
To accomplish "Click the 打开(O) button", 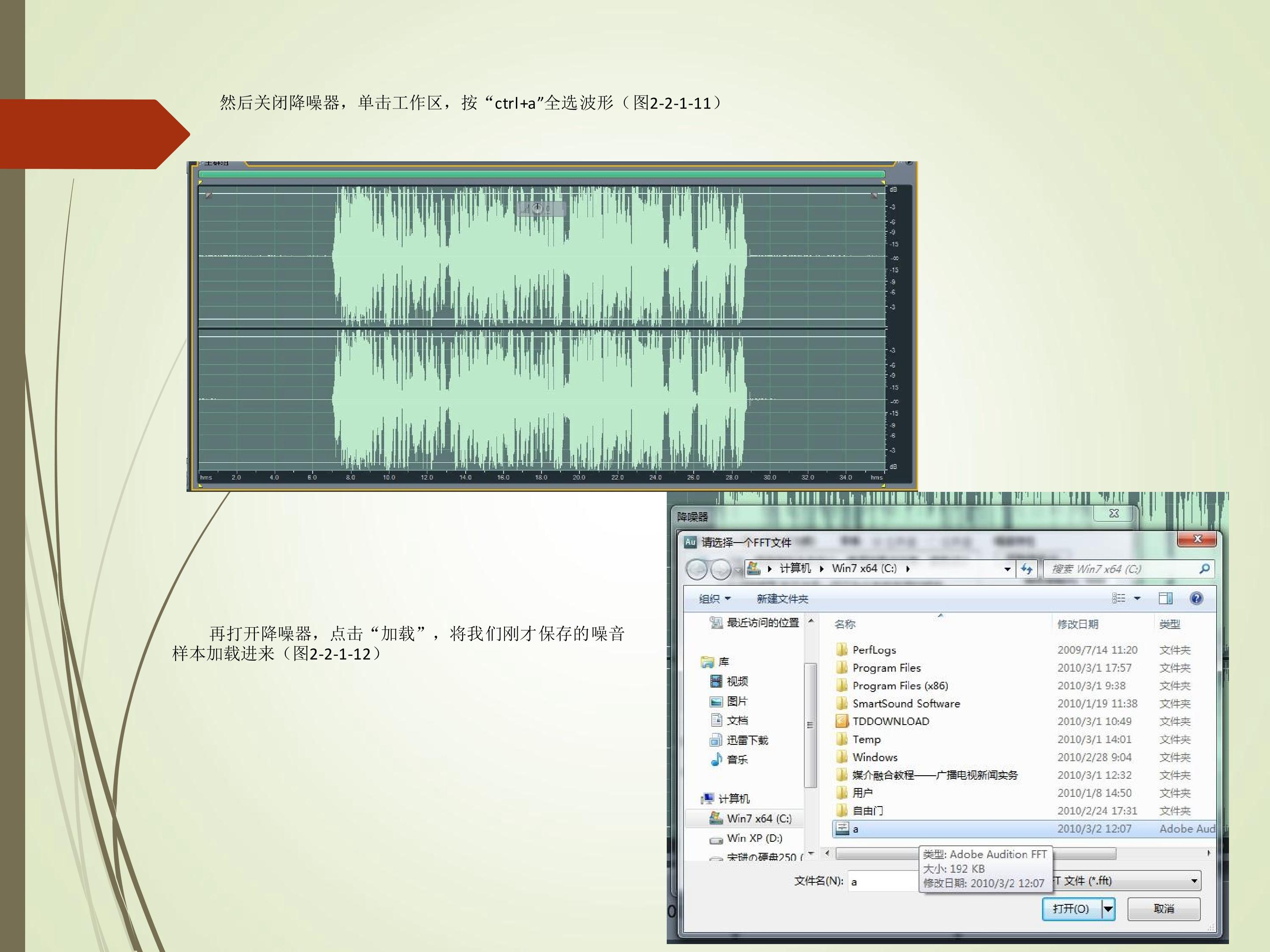I will point(1072,908).
